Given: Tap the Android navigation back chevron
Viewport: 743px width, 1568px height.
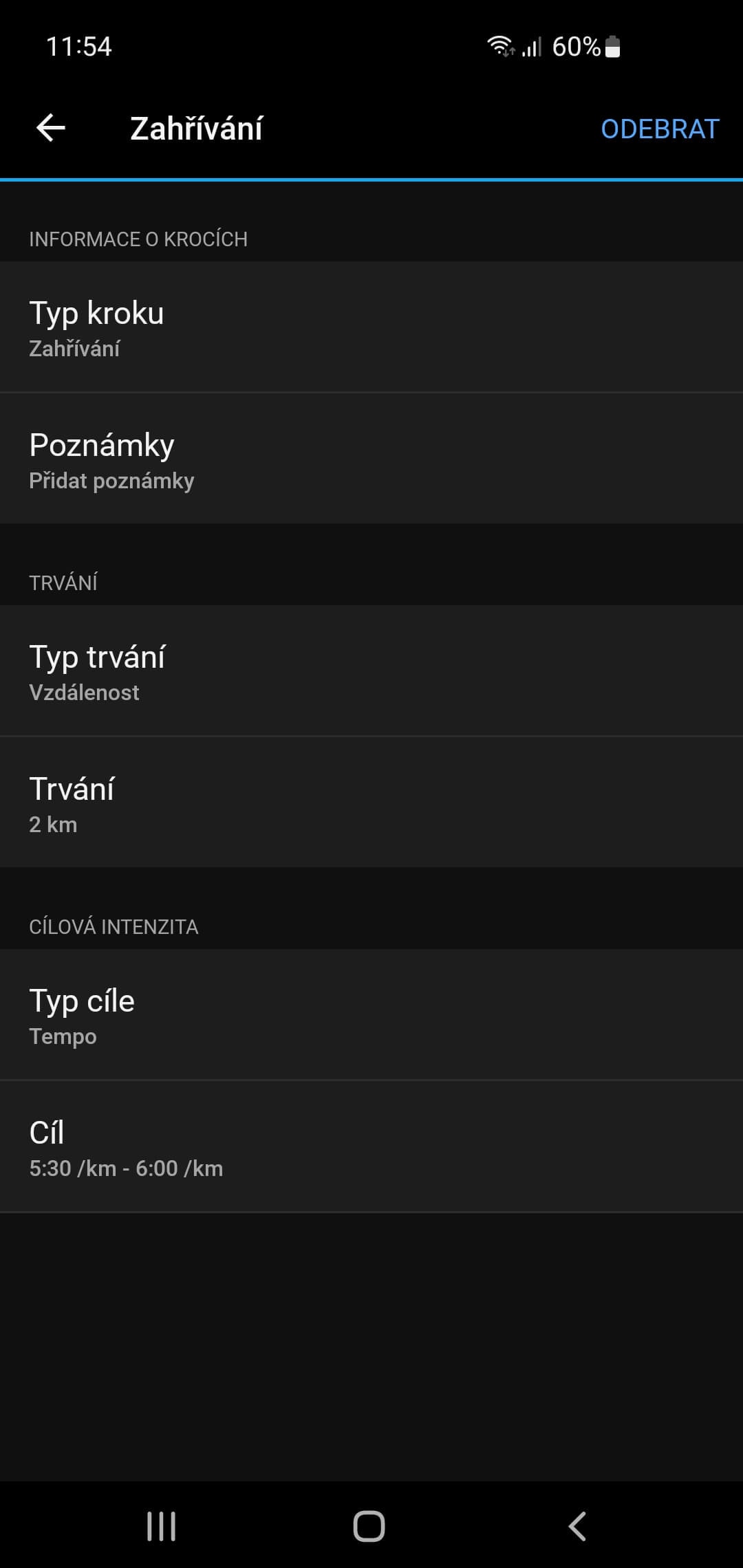Looking at the screenshot, I should [x=578, y=1526].
